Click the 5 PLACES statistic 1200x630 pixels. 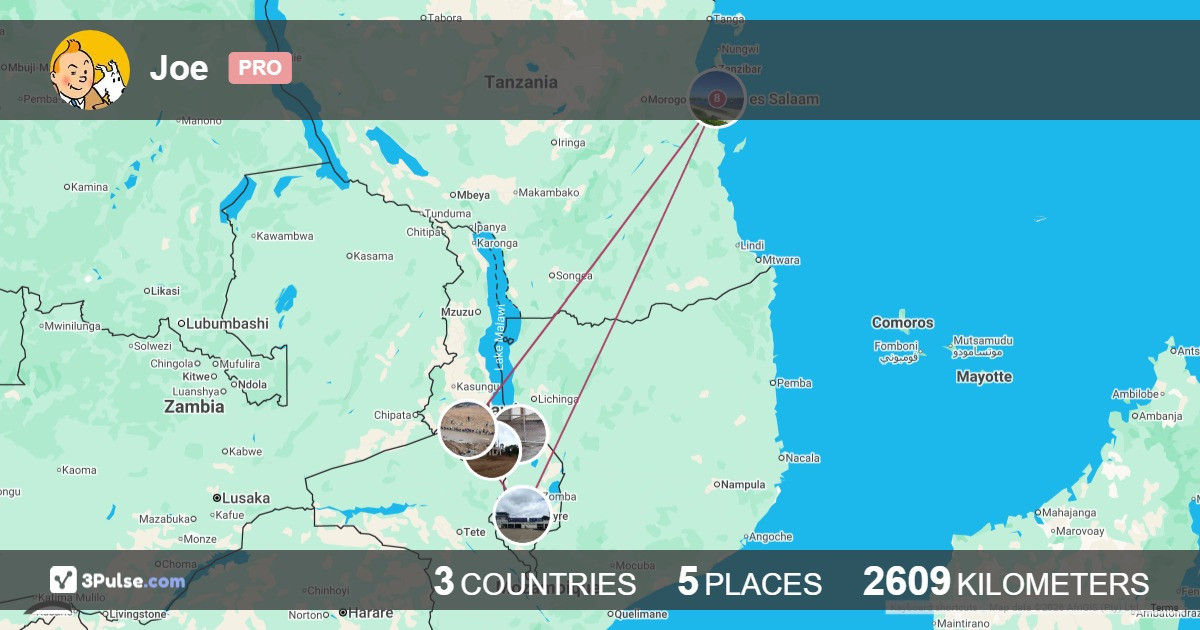749,582
